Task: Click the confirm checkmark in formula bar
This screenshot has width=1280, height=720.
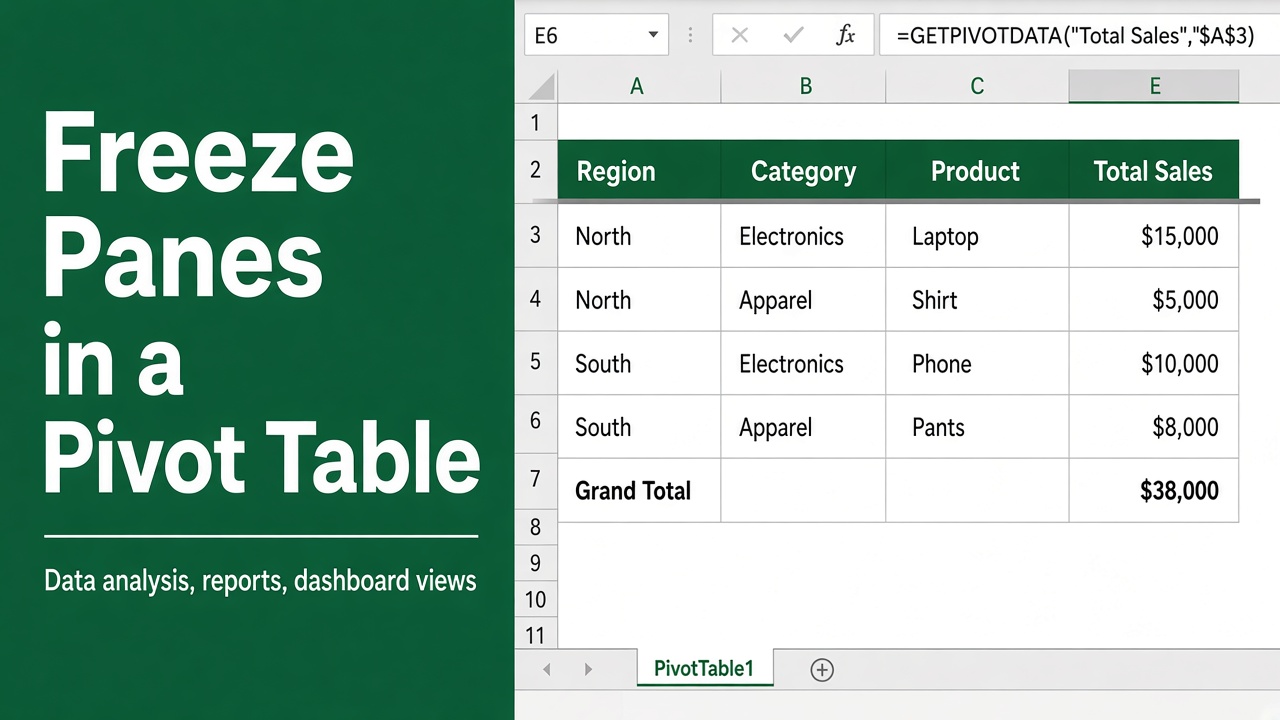Action: click(793, 36)
